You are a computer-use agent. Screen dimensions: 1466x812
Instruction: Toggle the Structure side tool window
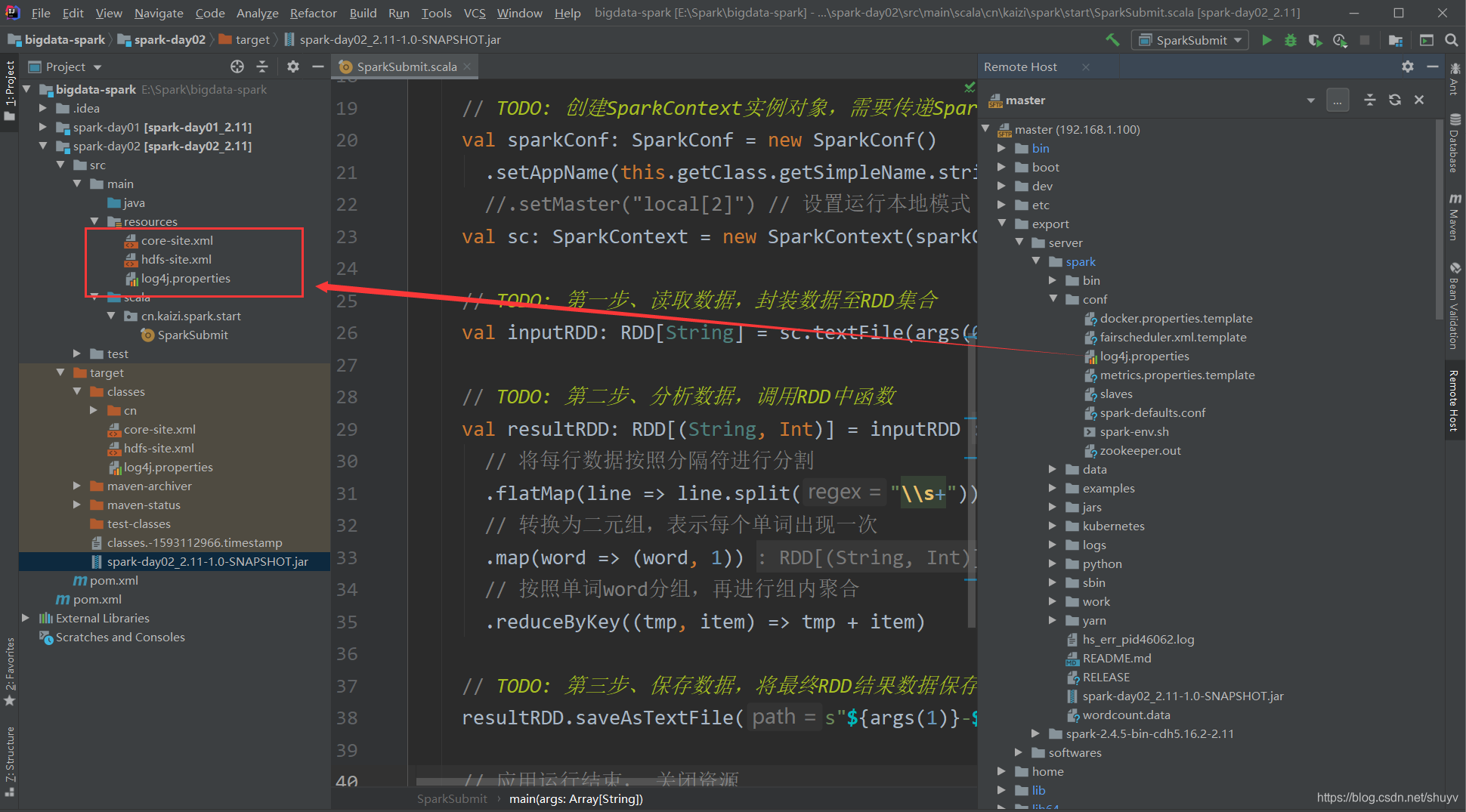(10, 761)
